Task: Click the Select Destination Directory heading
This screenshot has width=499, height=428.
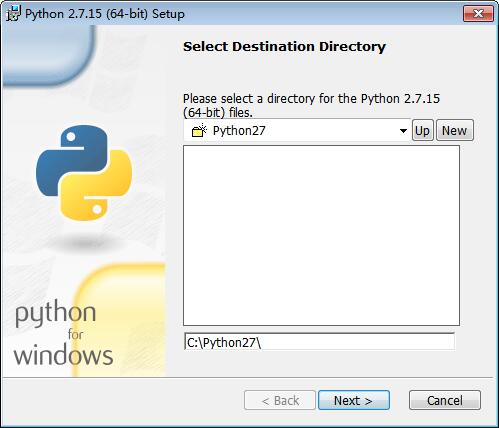Action: (x=284, y=46)
